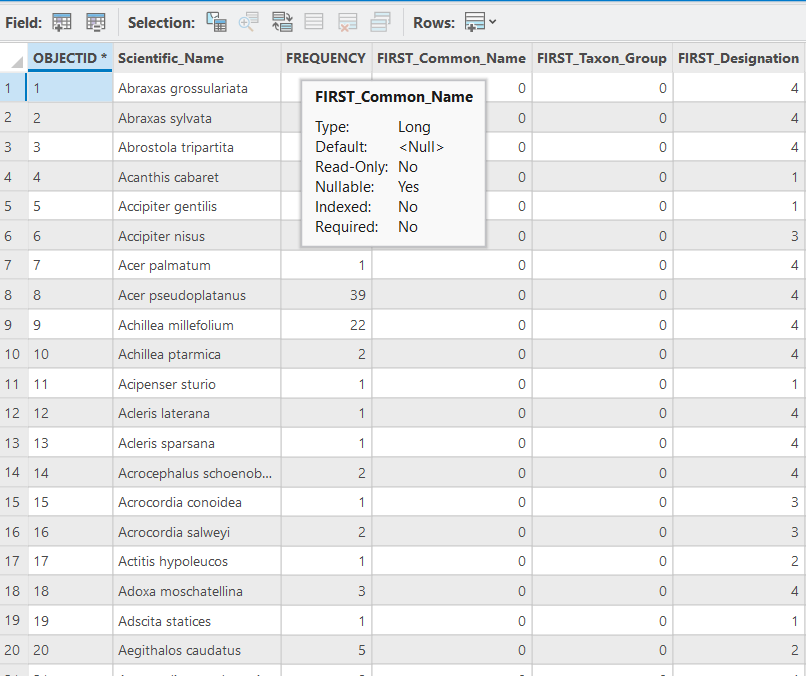Click the Acer pseudoplatanus cell
The height and width of the screenshot is (676, 806).
[197, 296]
